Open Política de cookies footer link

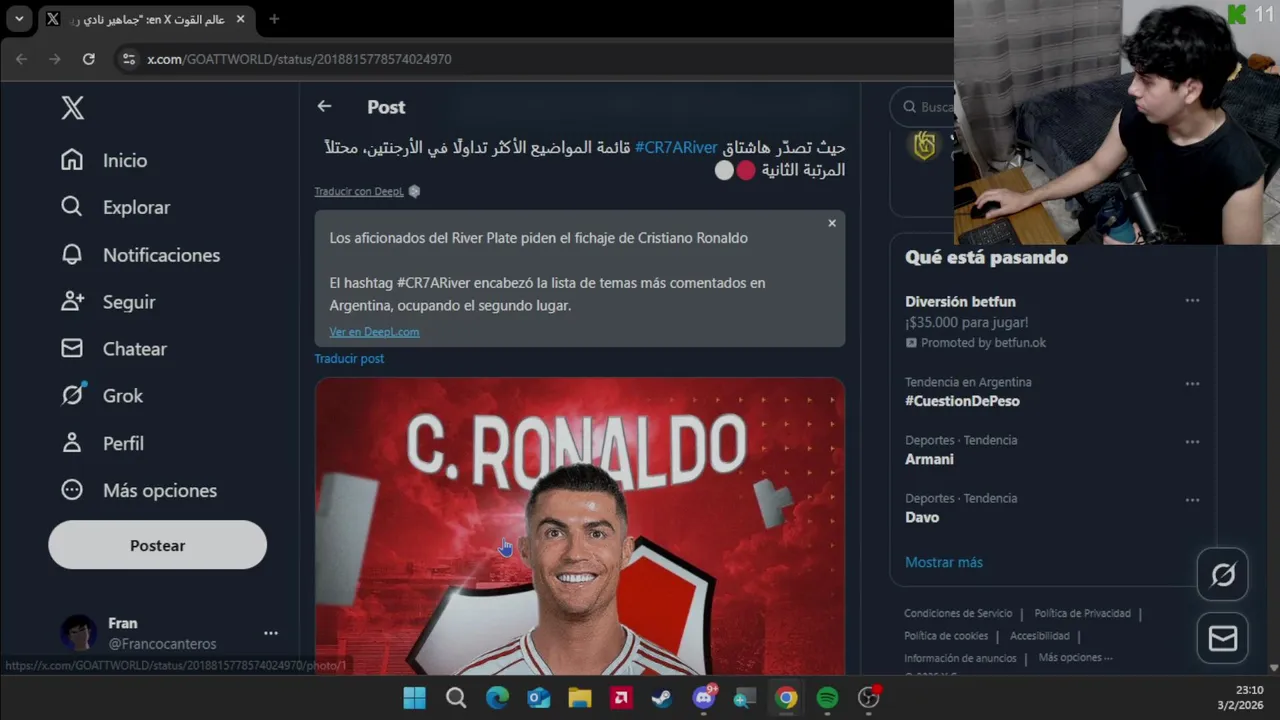click(946, 636)
